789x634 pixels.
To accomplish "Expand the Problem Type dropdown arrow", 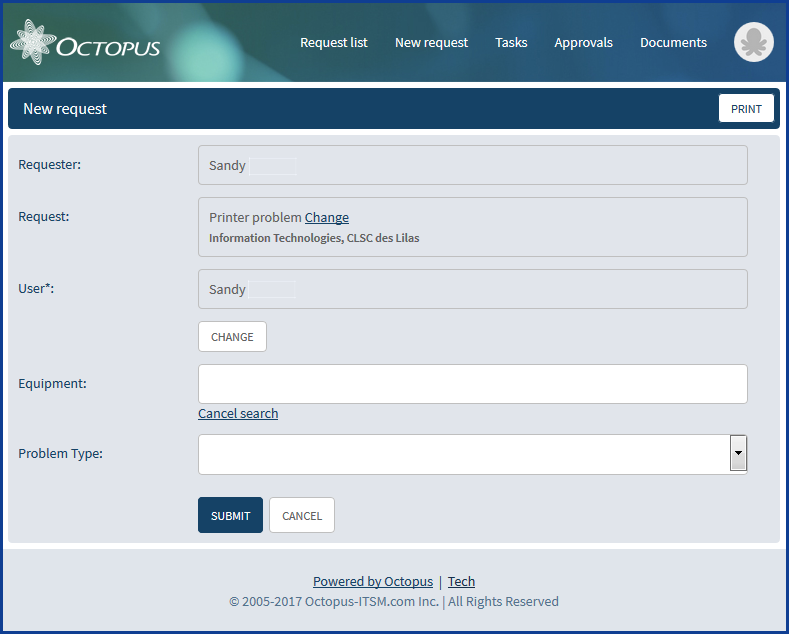I will [738, 453].
